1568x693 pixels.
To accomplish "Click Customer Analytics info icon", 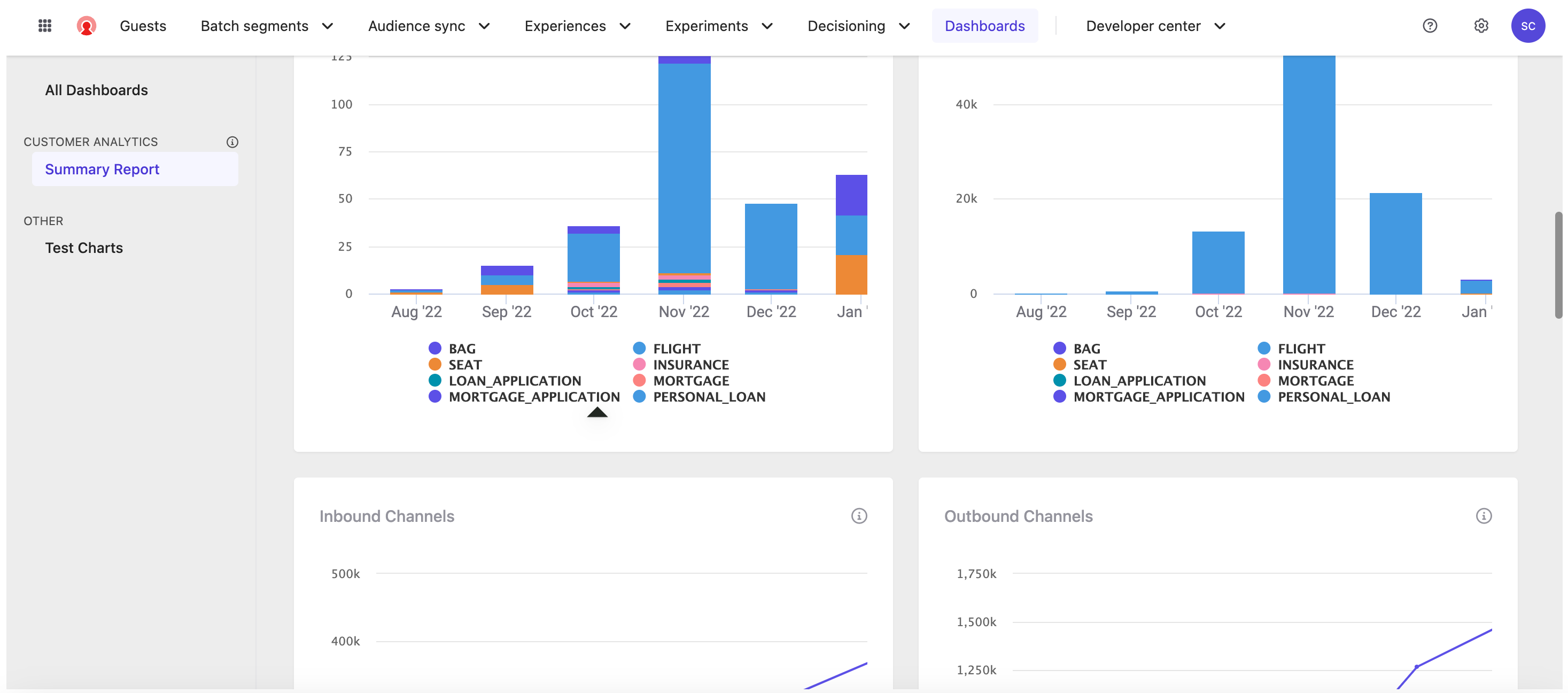I will (232, 142).
